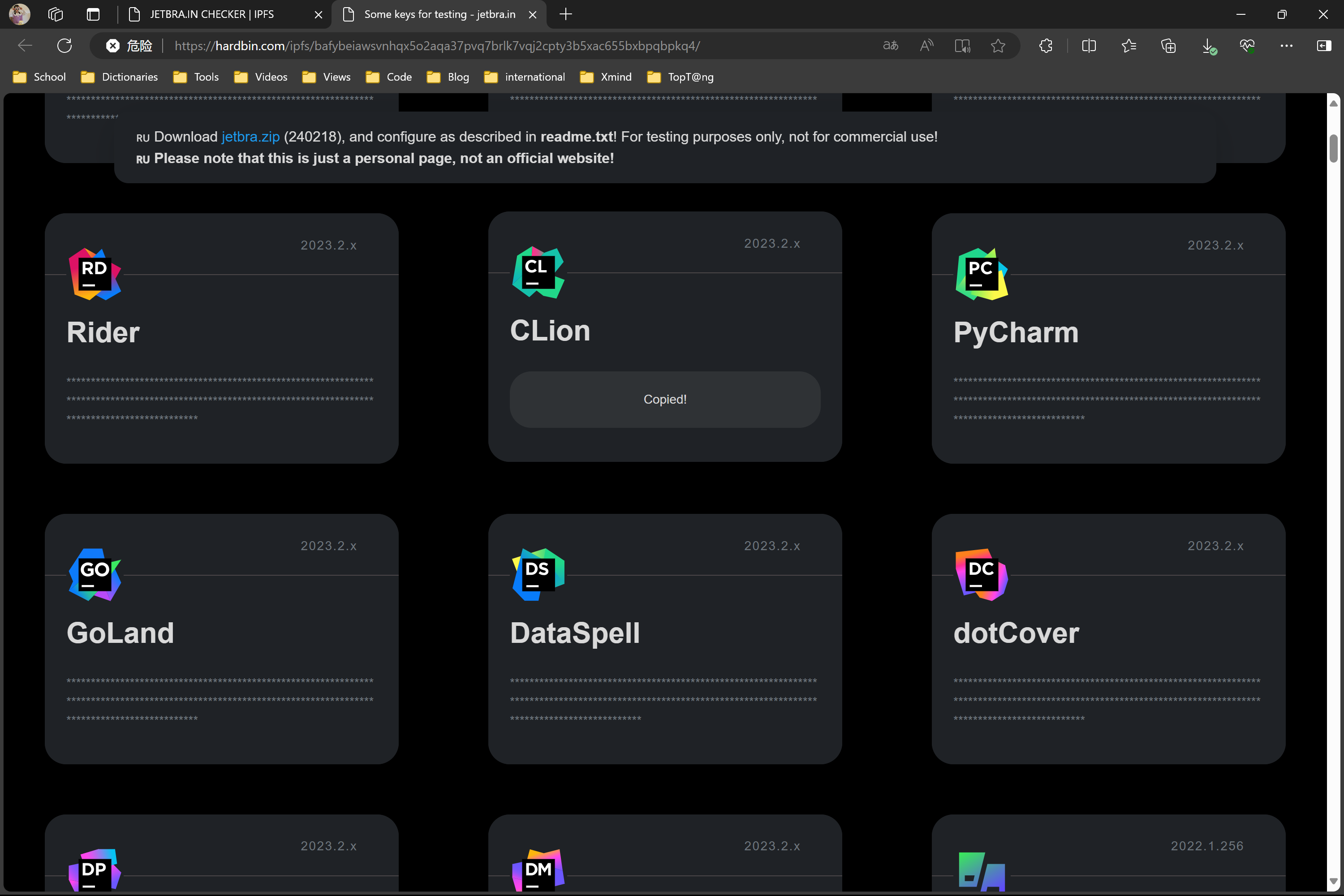The image size is (1344, 896).
Task: Click the Rider heading text
Action: tap(103, 332)
